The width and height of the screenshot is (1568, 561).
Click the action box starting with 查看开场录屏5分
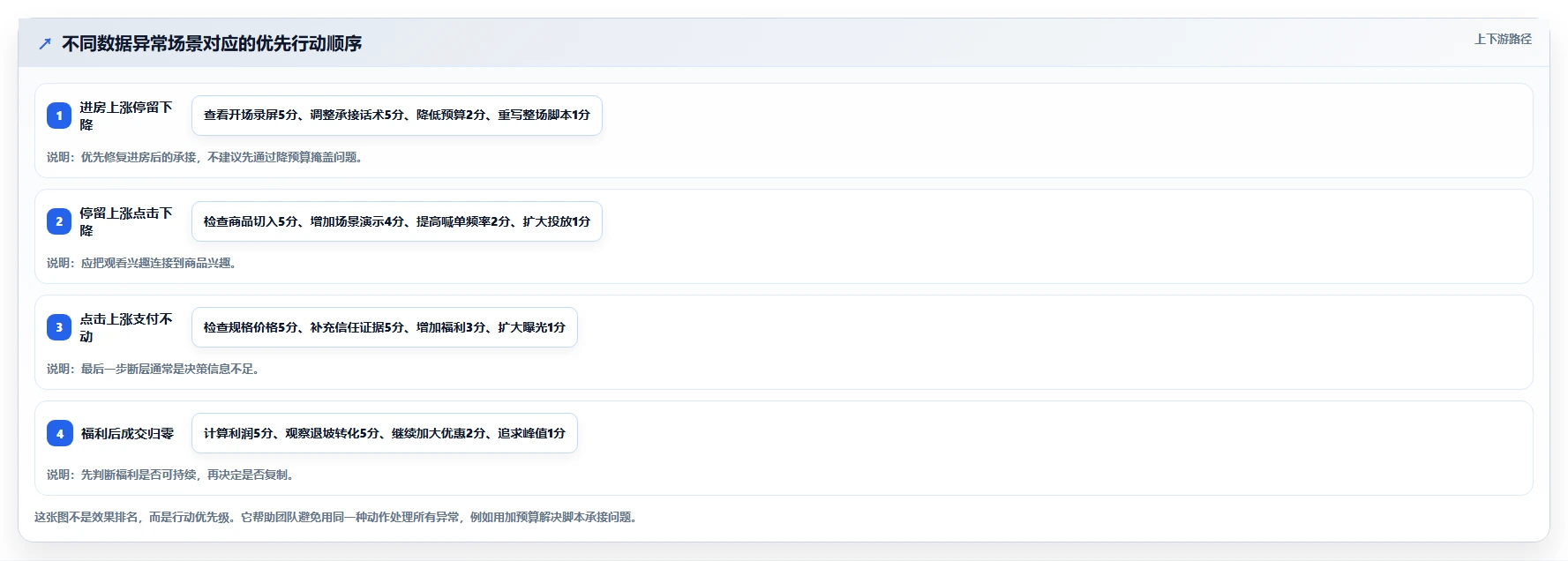coord(397,116)
